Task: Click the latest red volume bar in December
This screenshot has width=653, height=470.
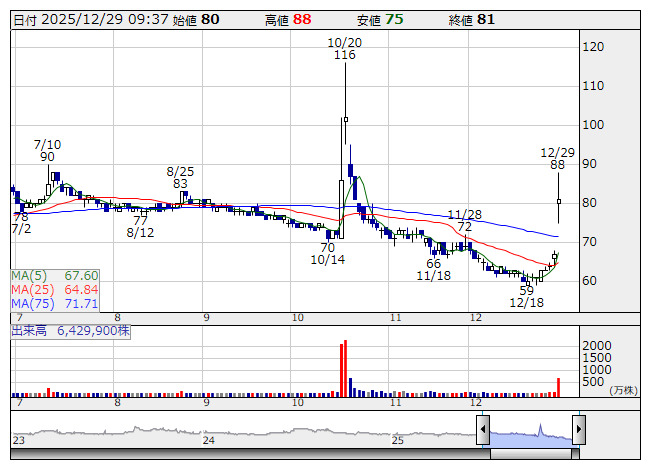Action: 558,386
